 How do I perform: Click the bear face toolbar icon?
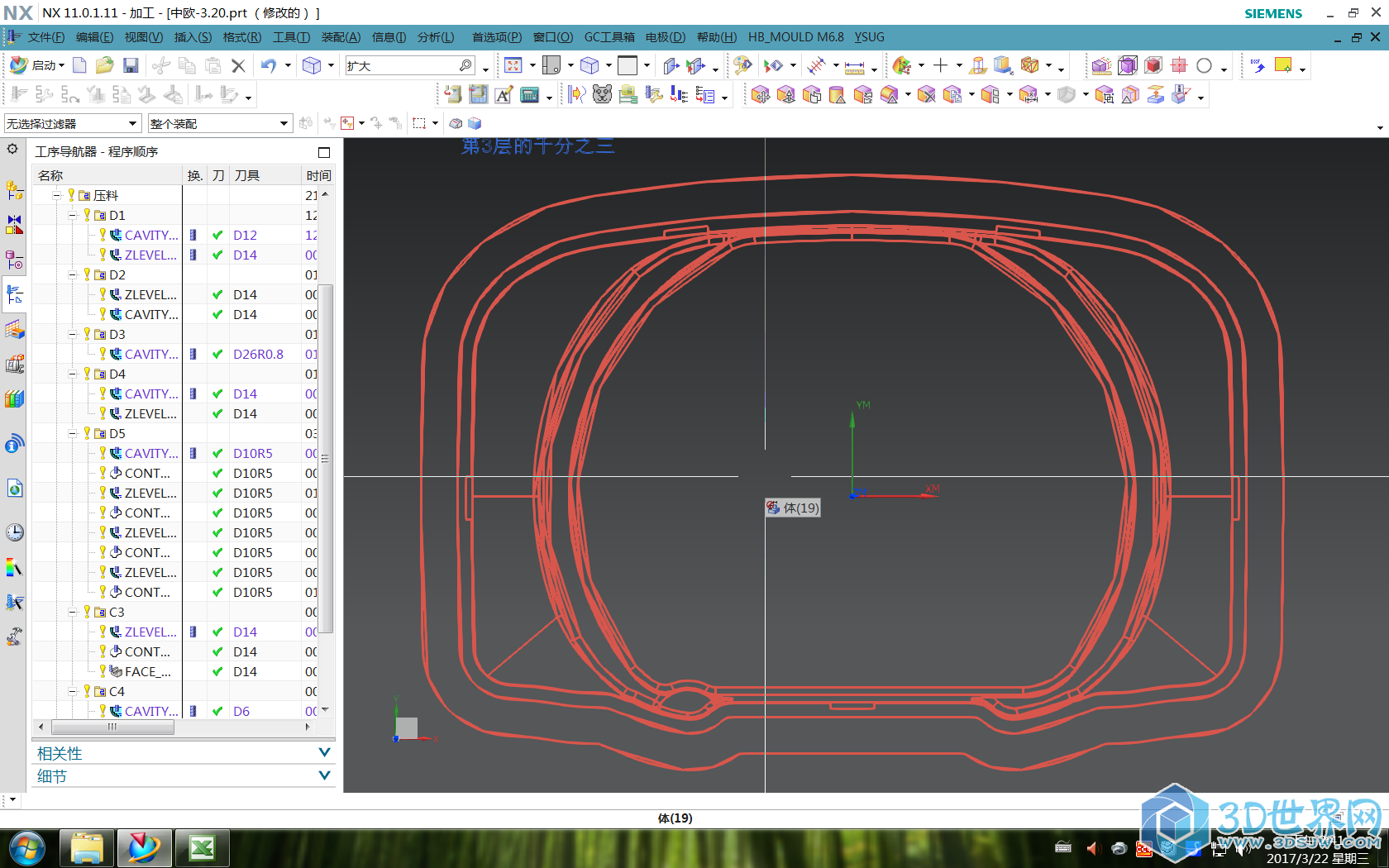pyautogui.click(x=602, y=95)
